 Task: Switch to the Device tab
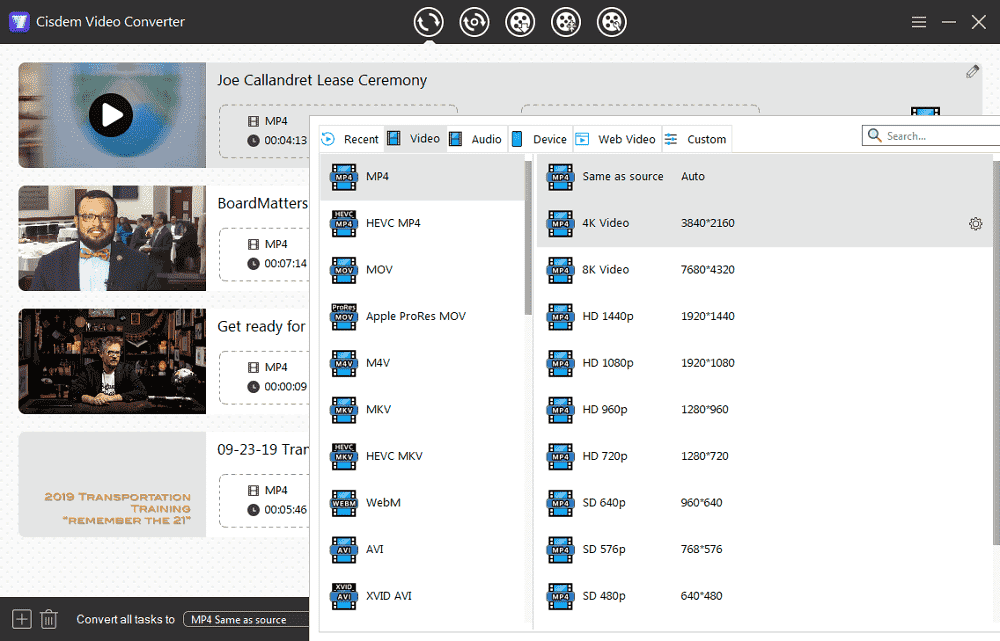pos(540,139)
